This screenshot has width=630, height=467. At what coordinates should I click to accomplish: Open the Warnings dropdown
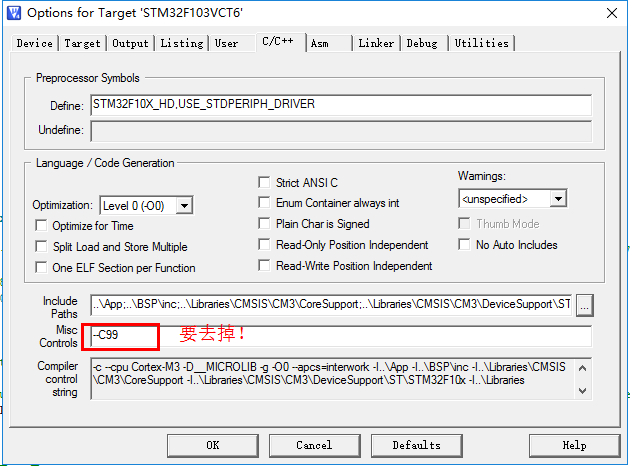pyautogui.click(x=558, y=199)
